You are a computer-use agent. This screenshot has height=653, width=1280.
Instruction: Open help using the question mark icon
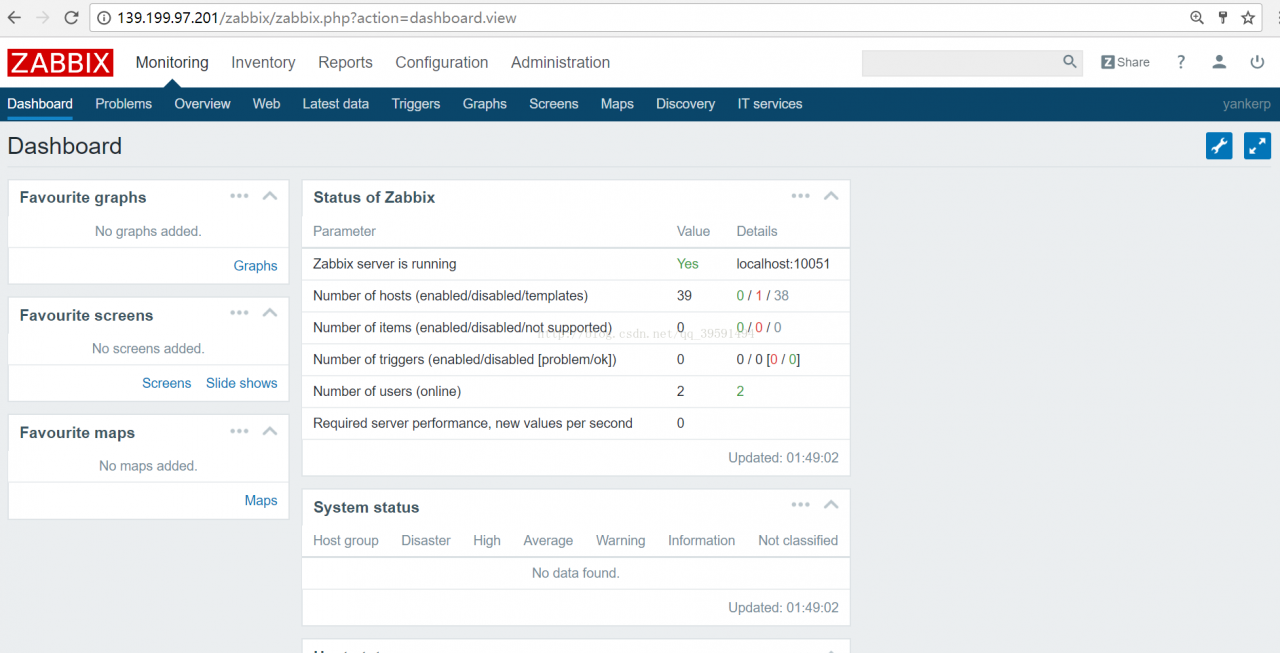(x=1181, y=62)
